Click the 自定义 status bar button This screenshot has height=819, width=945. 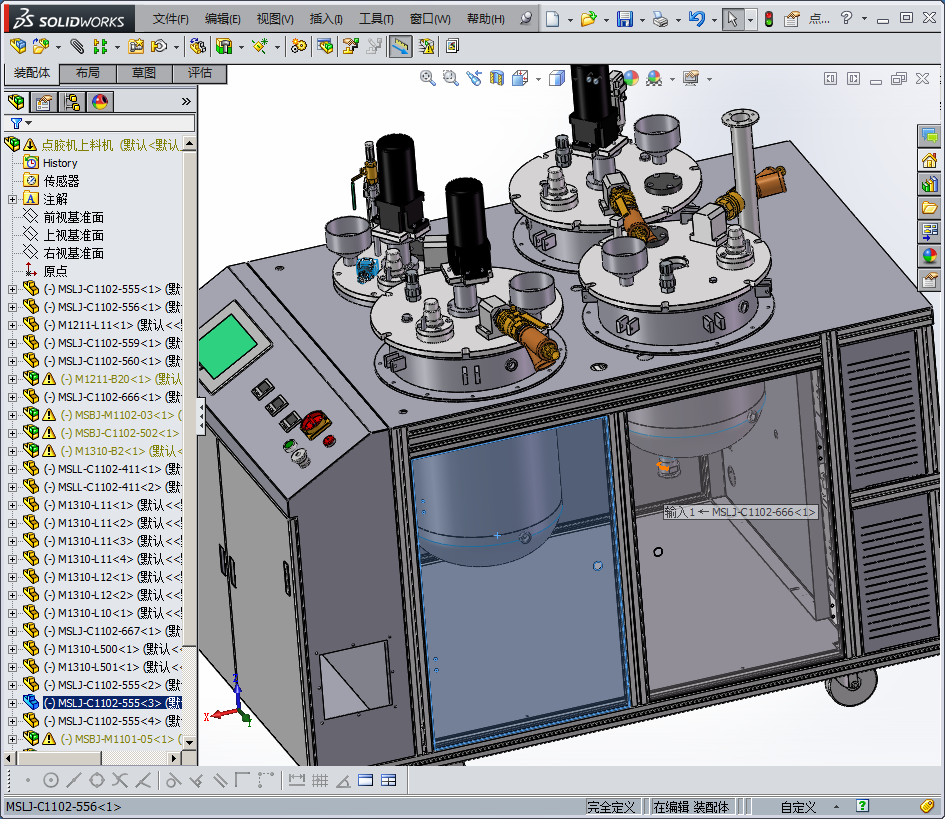[x=798, y=807]
